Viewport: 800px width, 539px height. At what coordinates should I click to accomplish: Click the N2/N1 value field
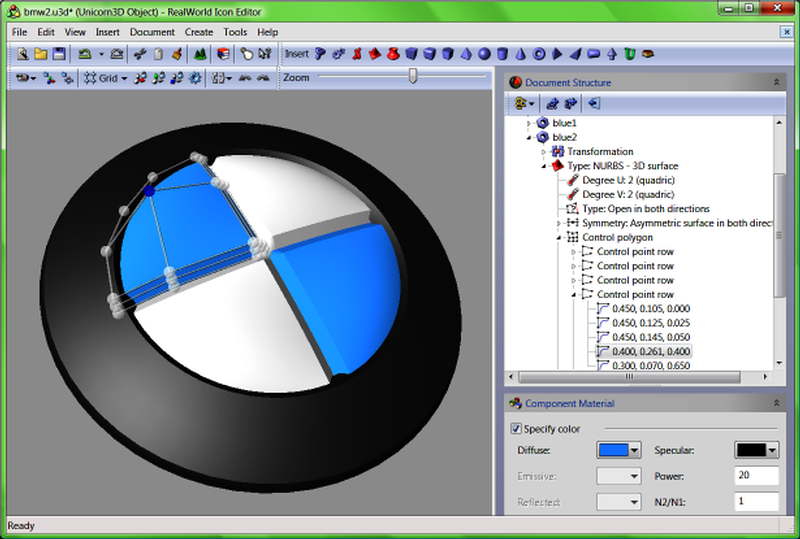(x=757, y=502)
